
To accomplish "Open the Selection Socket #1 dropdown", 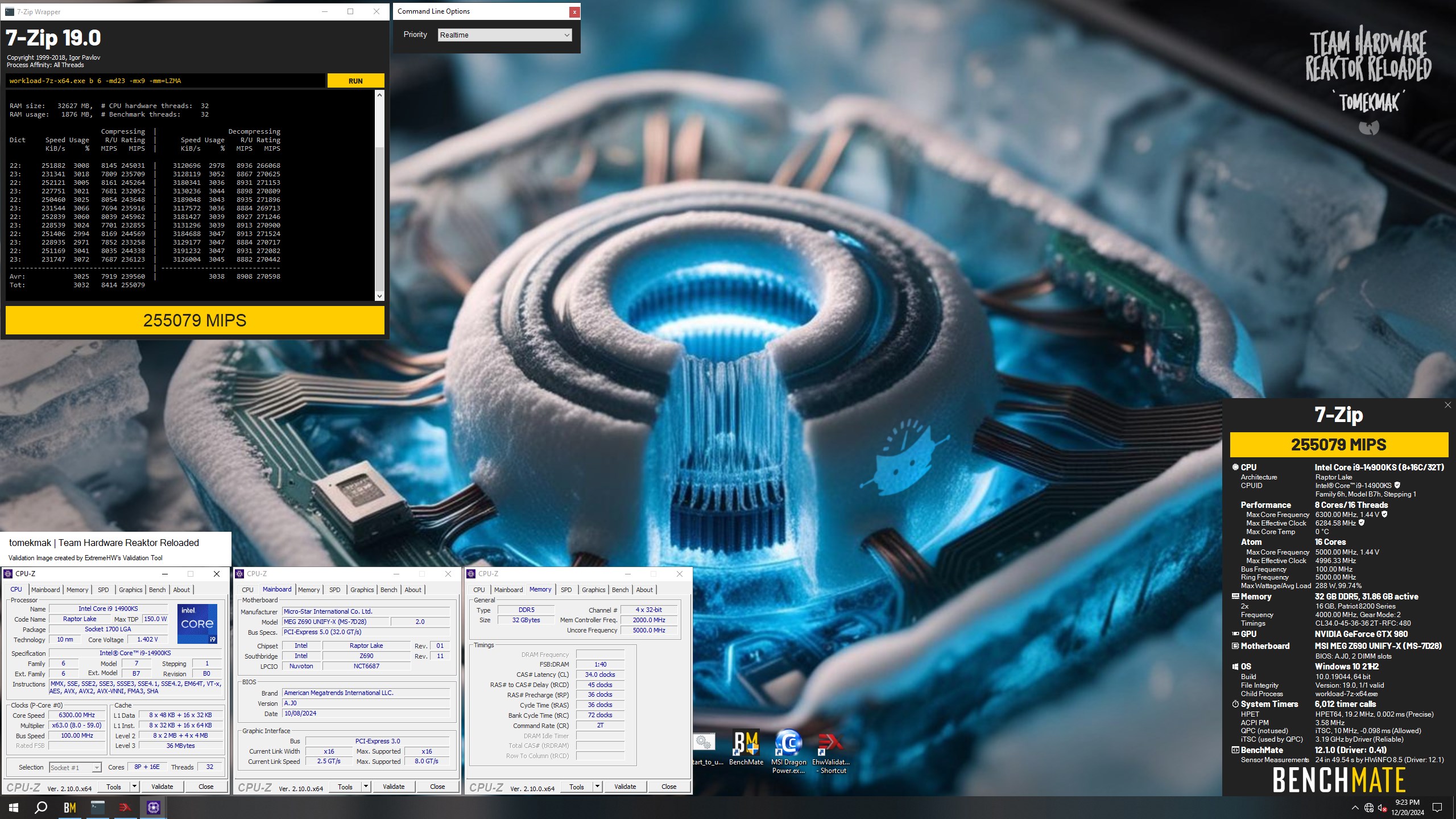I will (x=76, y=767).
